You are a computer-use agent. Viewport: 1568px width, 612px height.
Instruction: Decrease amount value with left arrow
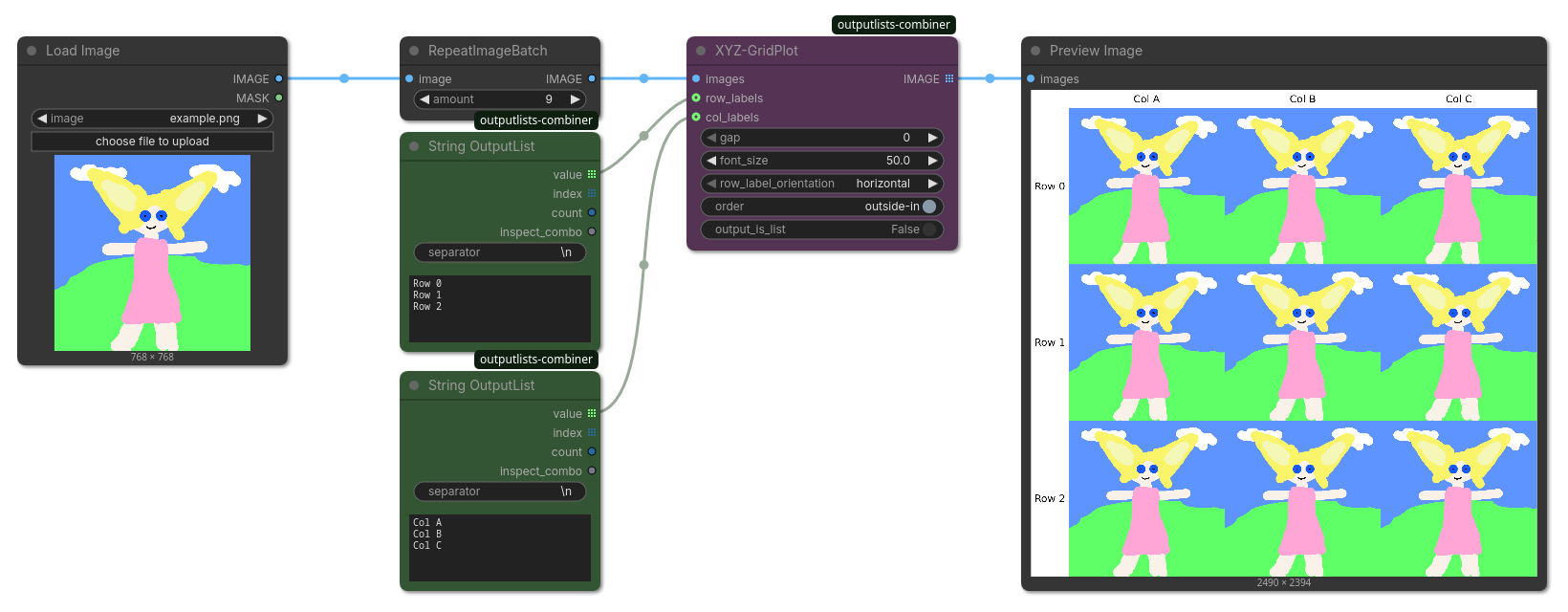425,99
